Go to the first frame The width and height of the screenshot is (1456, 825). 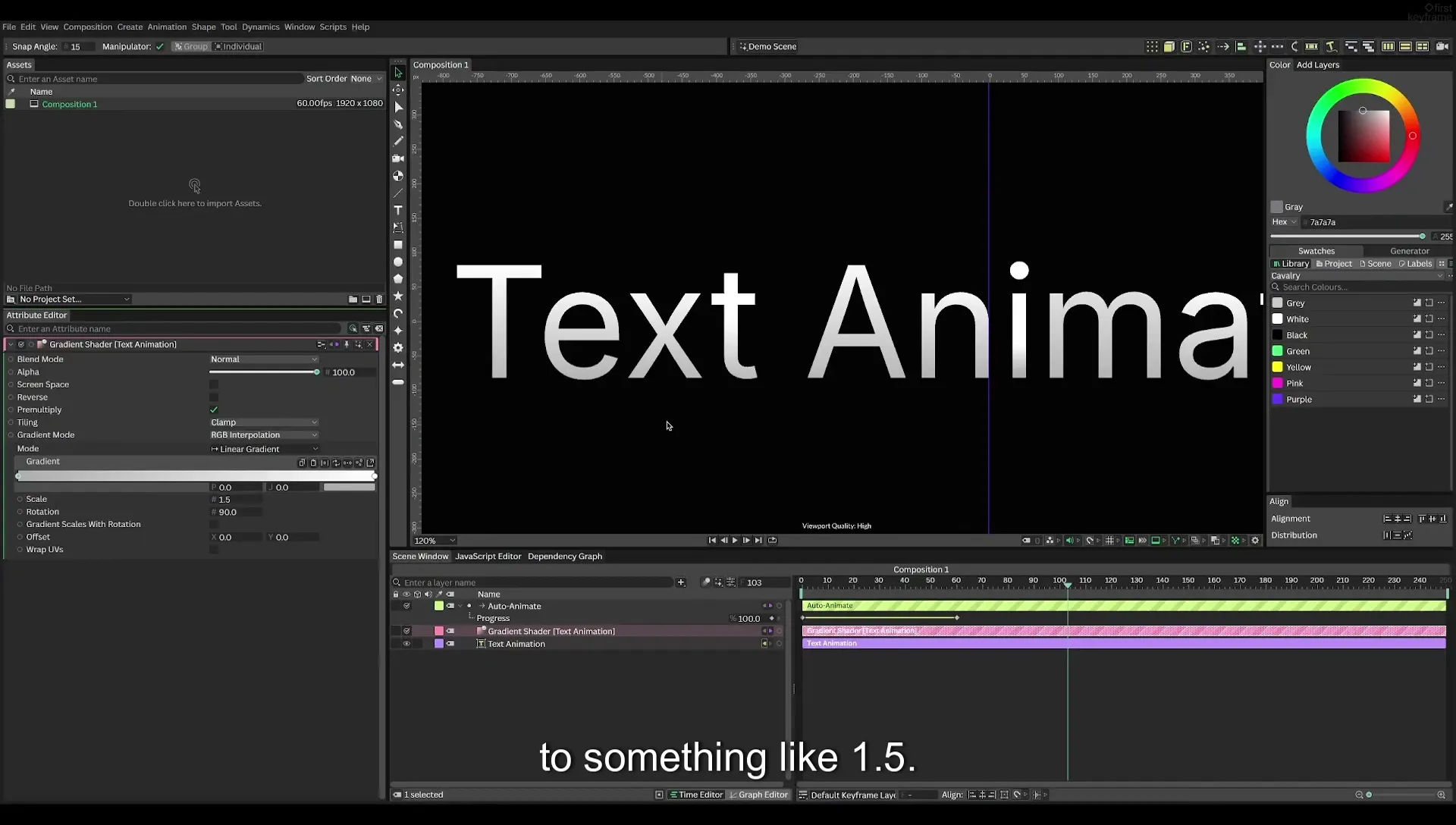pyautogui.click(x=712, y=541)
